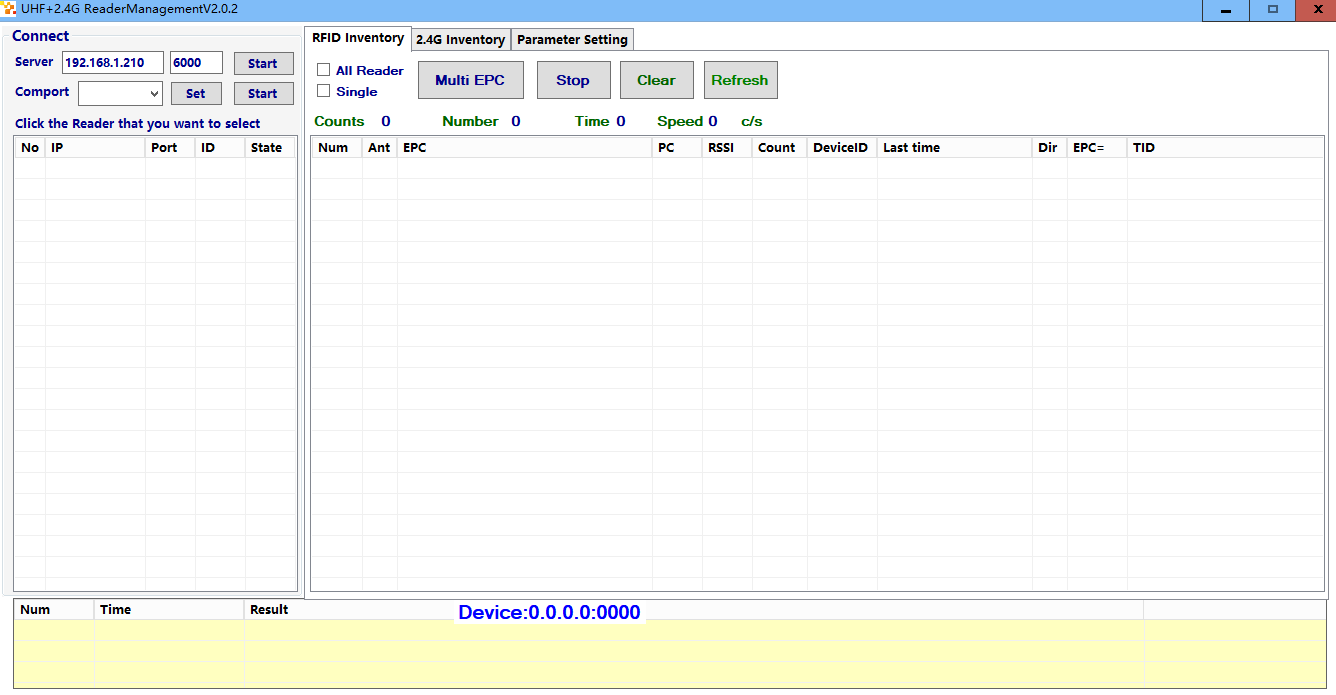Click the Ant column header
This screenshot has height=695, width=1336.
point(379,147)
